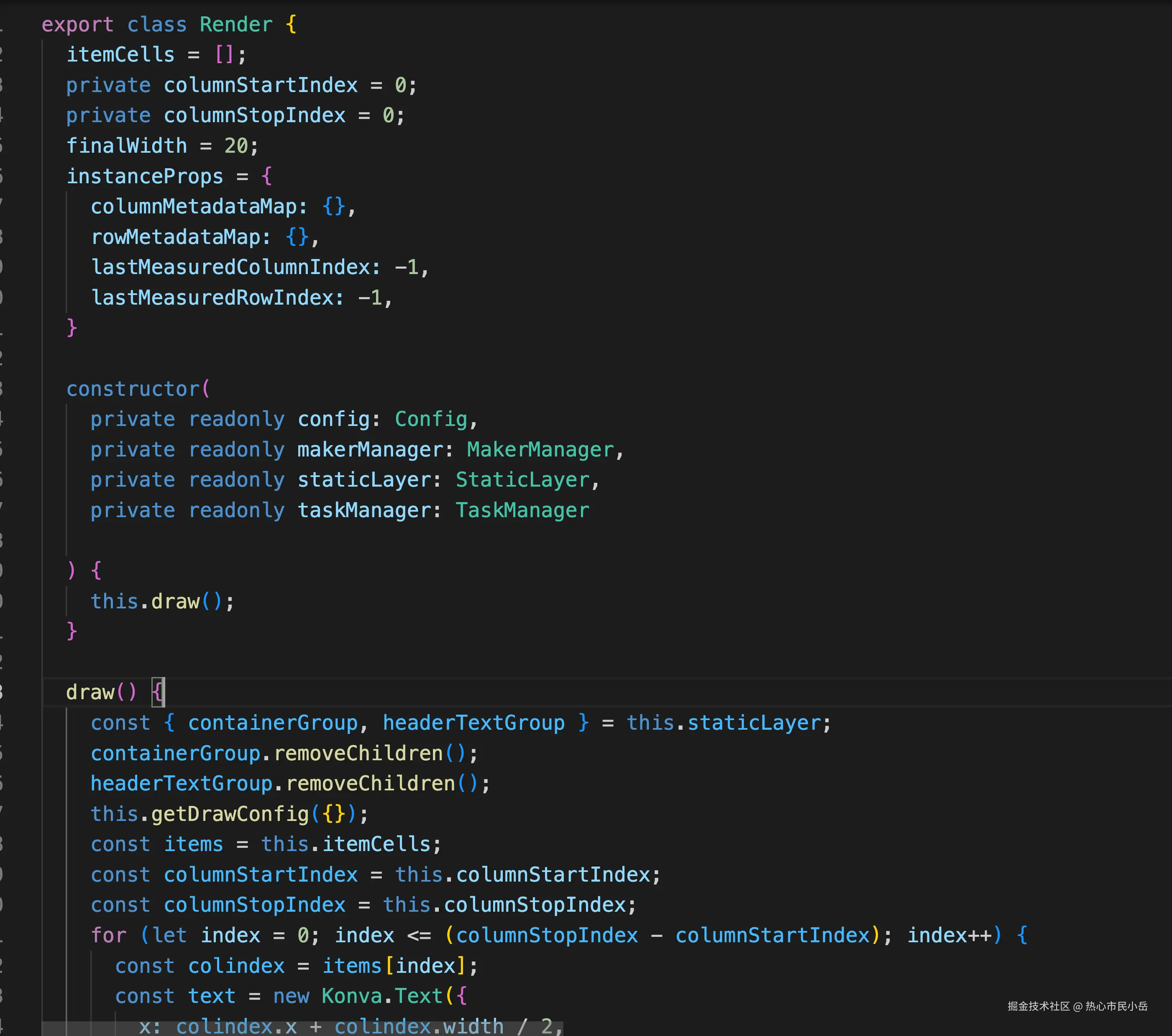The height and width of the screenshot is (1036, 1172).
Task: Click the Config type annotation
Action: tap(431, 419)
